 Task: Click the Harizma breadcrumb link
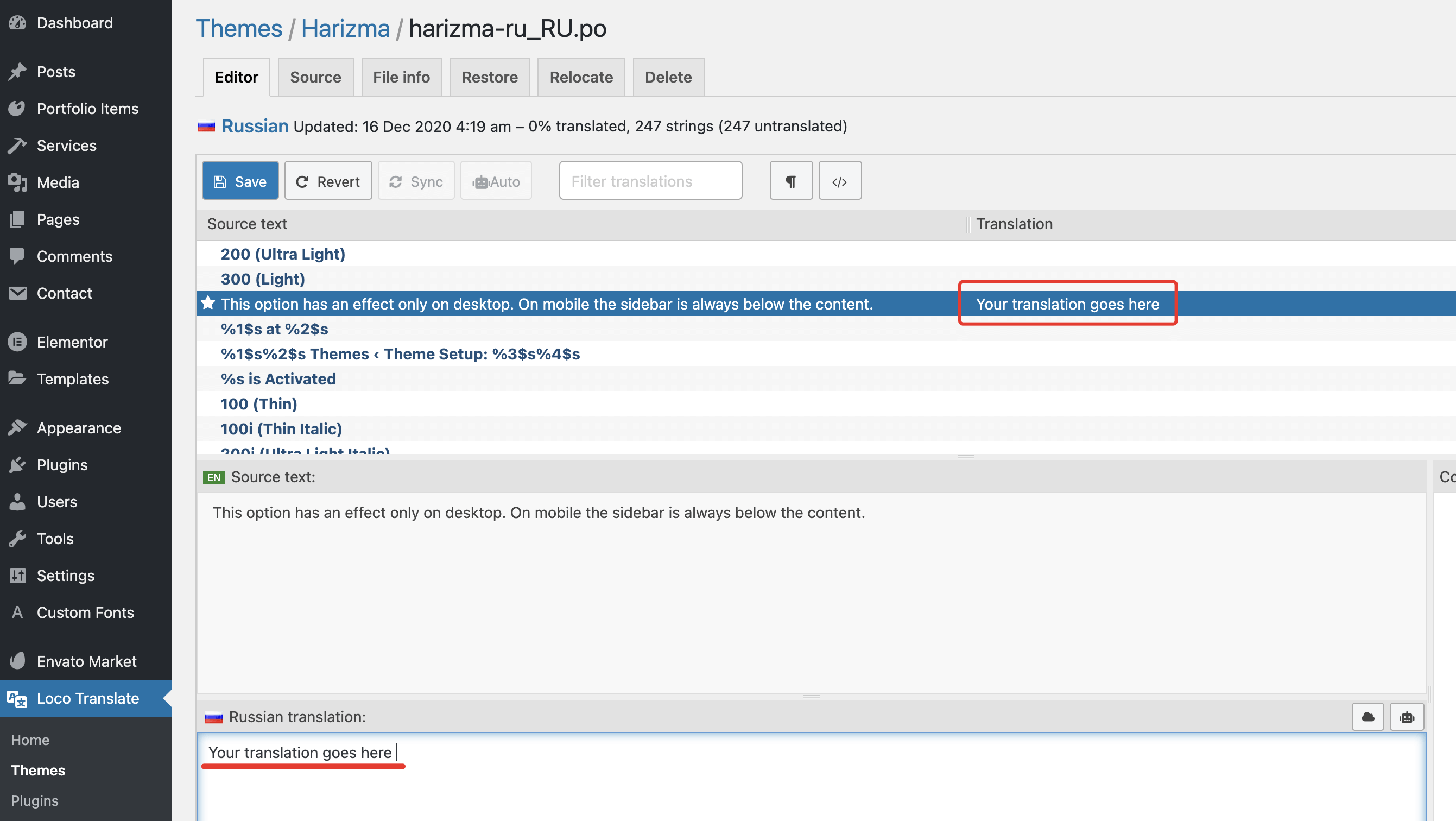click(x=345, y=28)
